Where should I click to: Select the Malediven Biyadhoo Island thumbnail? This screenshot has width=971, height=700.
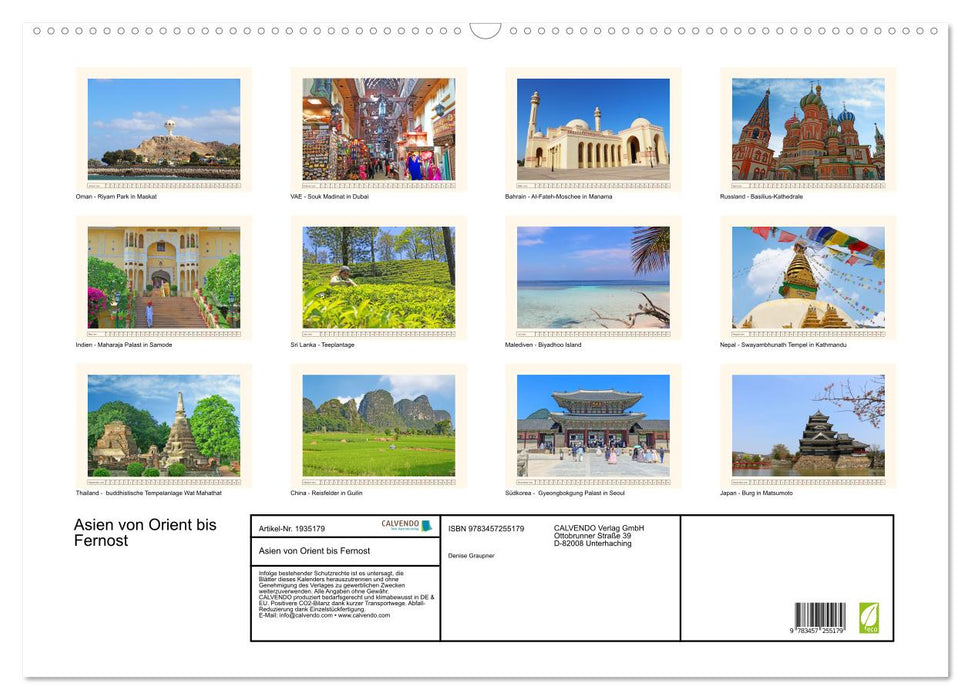coord(594,276)
